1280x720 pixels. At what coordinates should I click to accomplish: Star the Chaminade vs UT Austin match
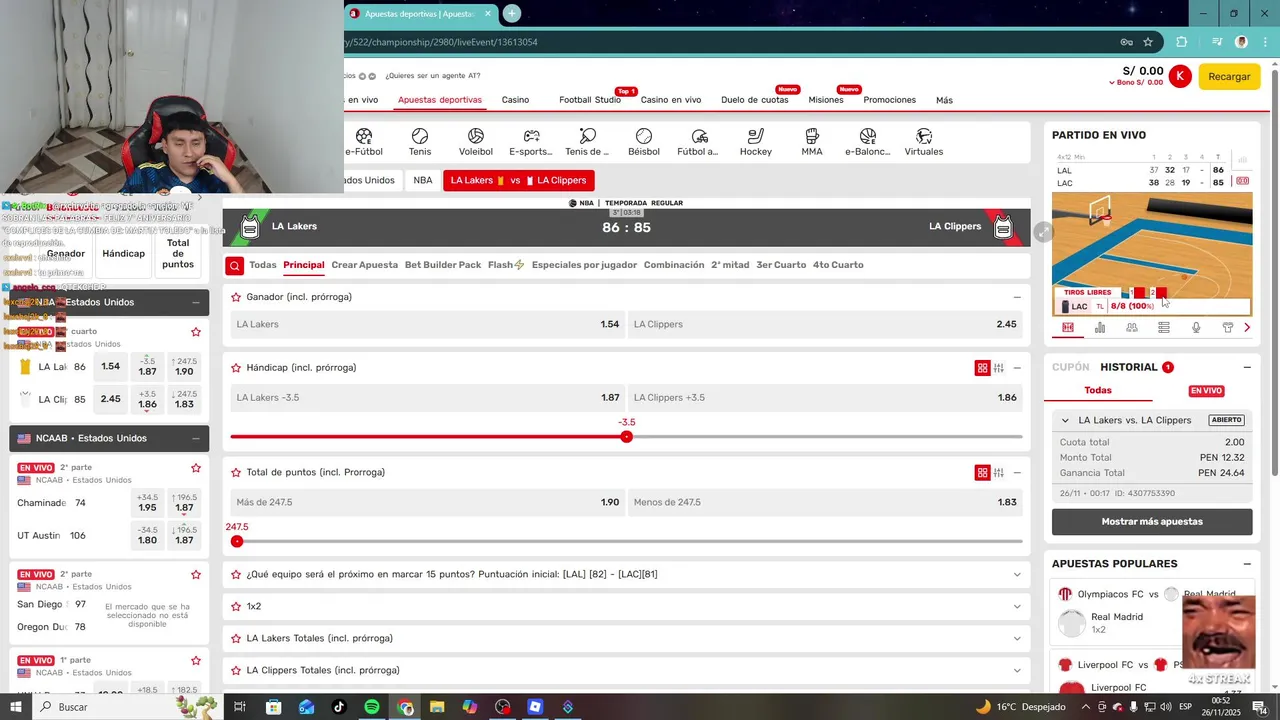click(196, 468)
